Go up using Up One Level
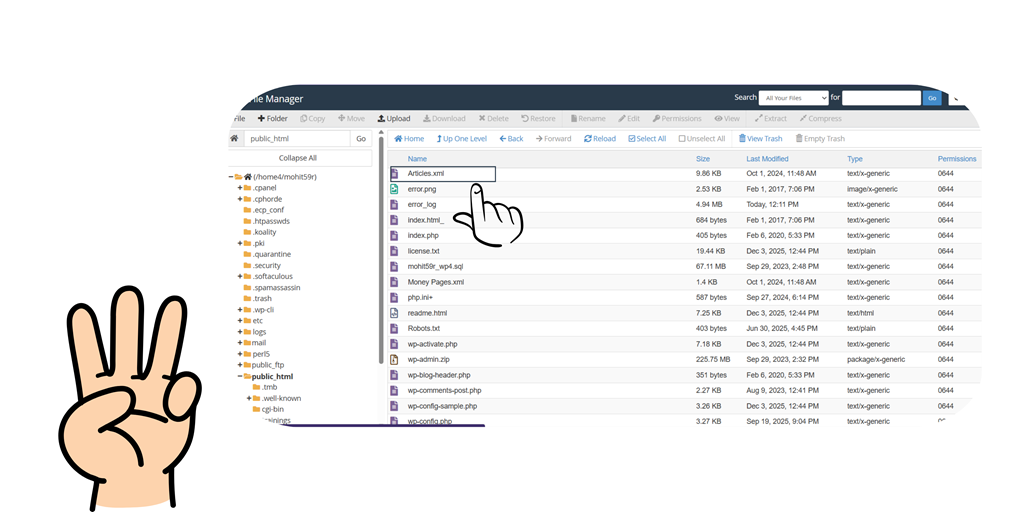The width and height of the screenshot is (1024, 512). [x=440, y=139]
